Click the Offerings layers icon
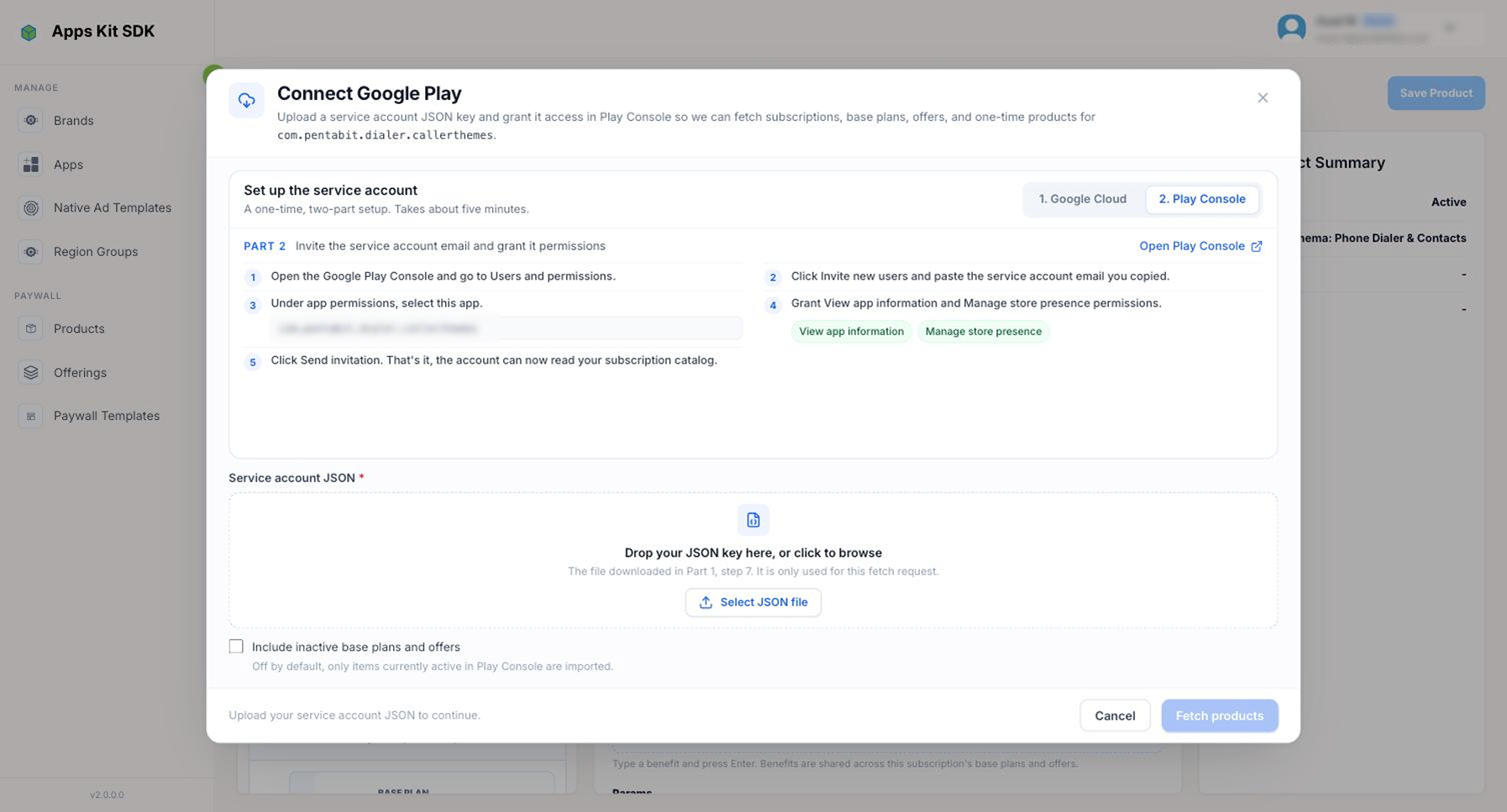This screenshot has width=1507, height=812. (31, 372)
